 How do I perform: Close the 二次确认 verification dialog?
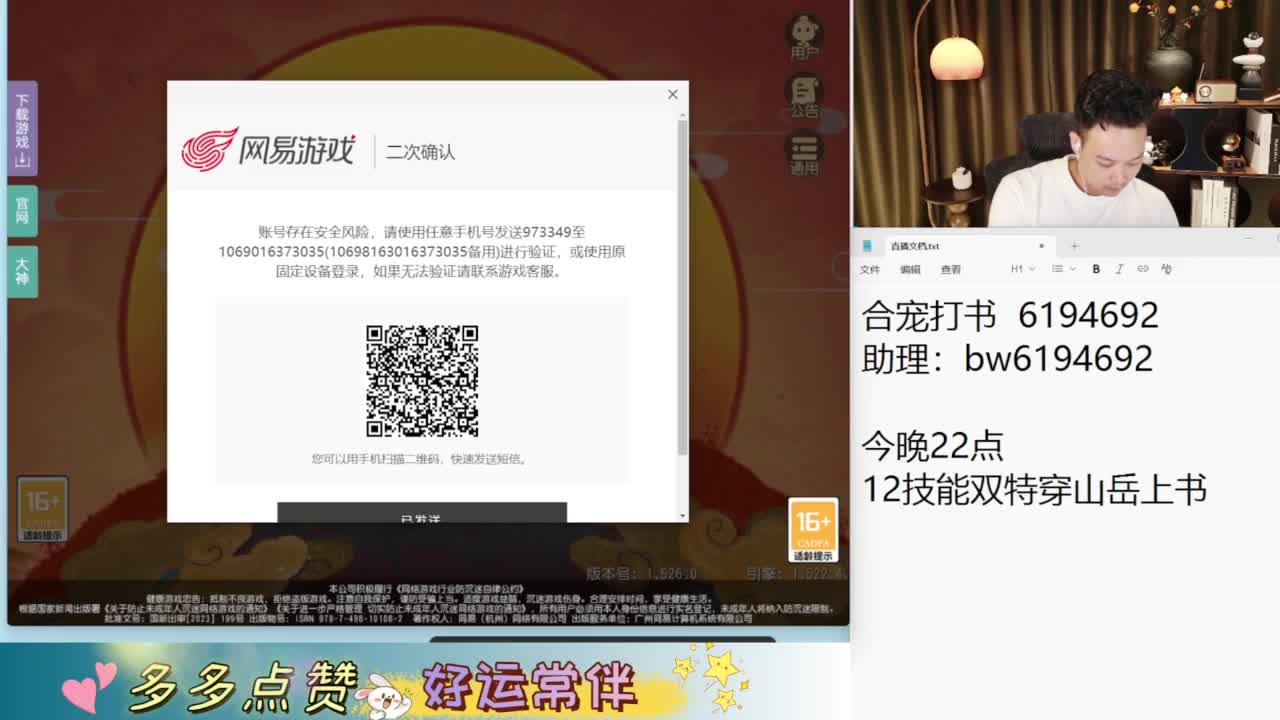coord(672,94)
